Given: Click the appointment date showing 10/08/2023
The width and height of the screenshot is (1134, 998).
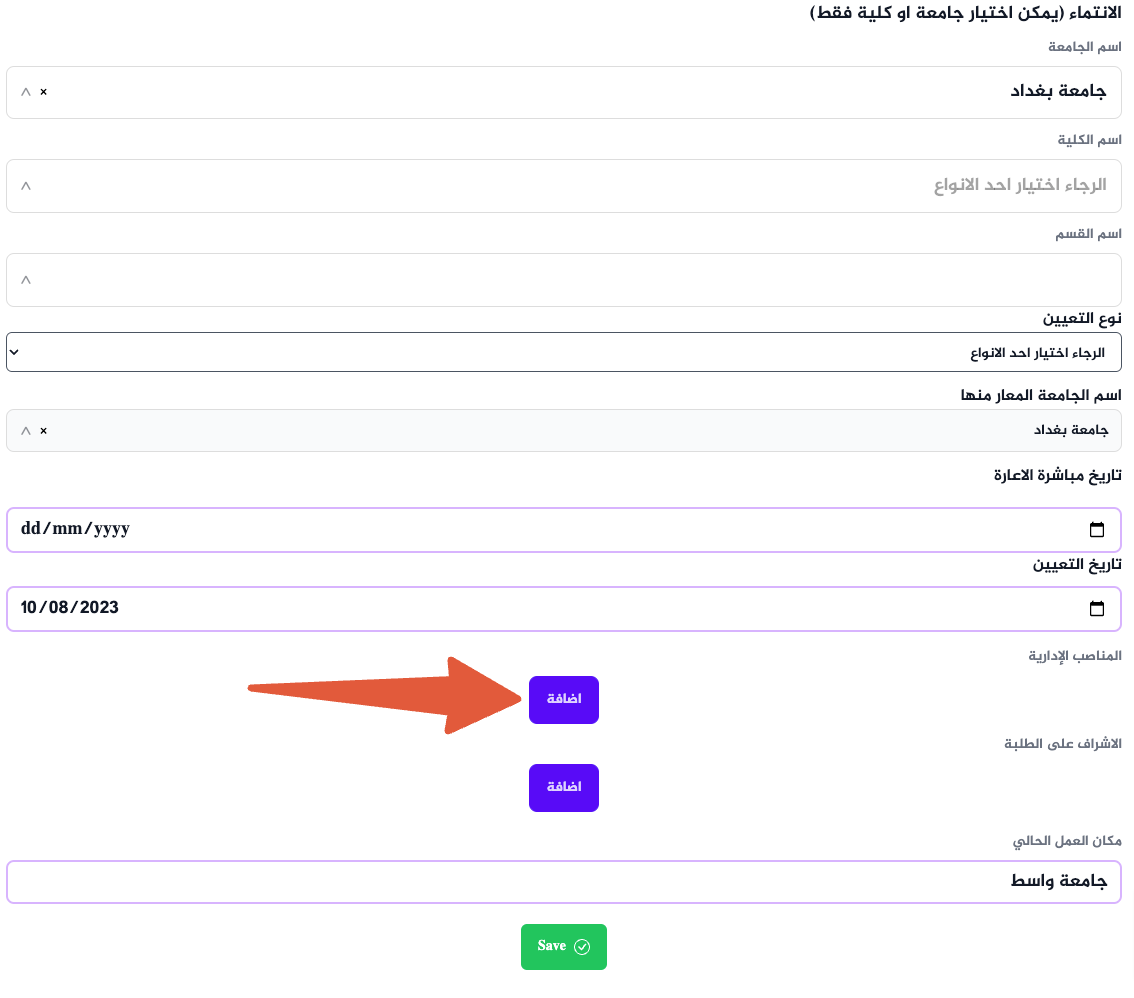Looking at the screenshot, I should (500, 608).
